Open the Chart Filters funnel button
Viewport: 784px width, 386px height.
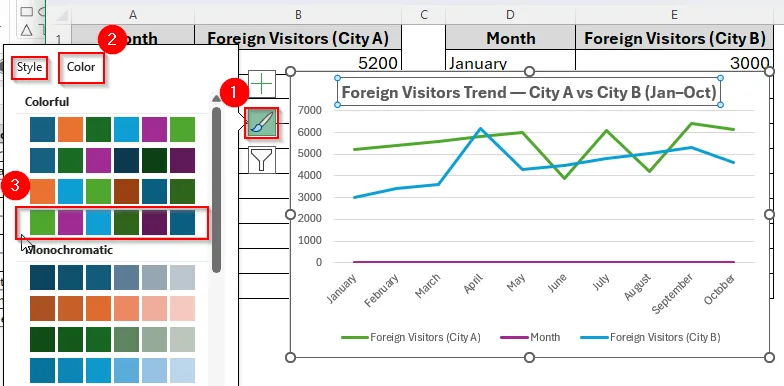(262, 160)
